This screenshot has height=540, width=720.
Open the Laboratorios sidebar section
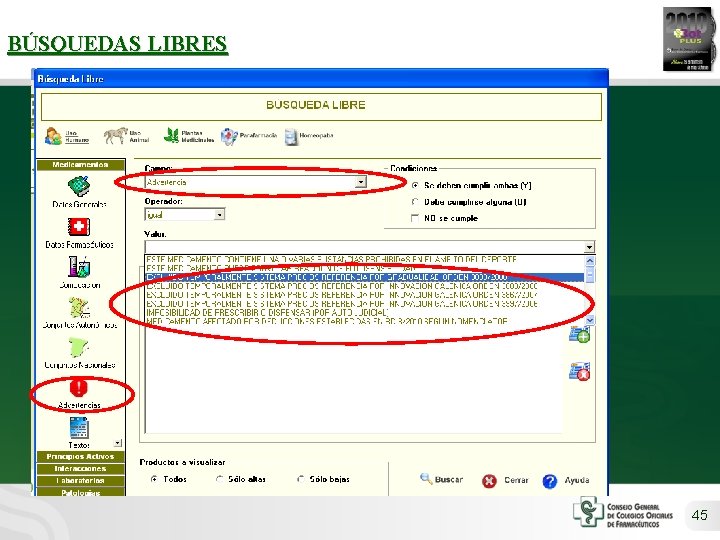click(81, 481)
